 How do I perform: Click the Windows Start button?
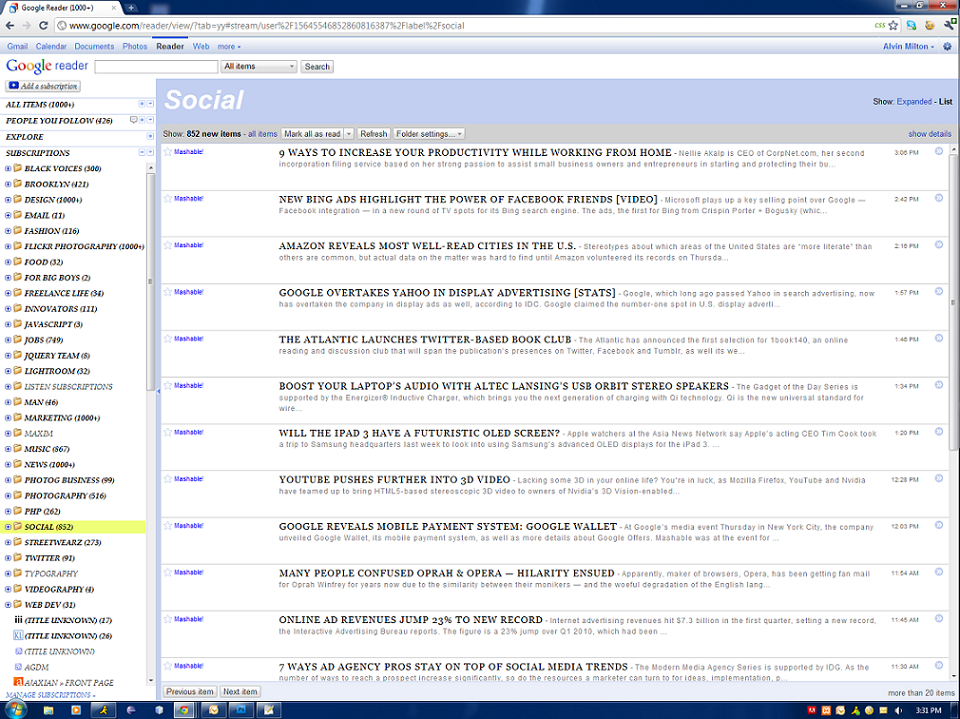click(x=15, y=710)
